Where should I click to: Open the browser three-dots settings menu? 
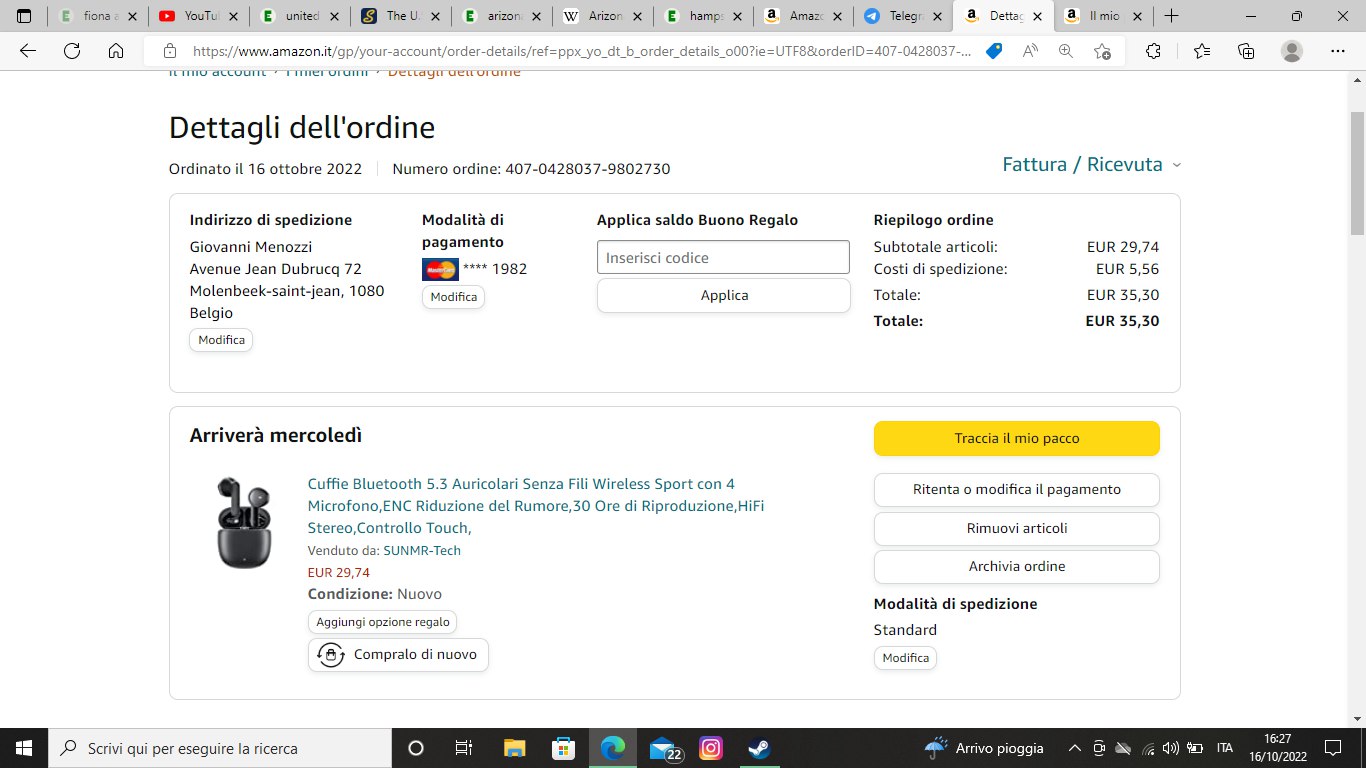(x=1337, y=51)
